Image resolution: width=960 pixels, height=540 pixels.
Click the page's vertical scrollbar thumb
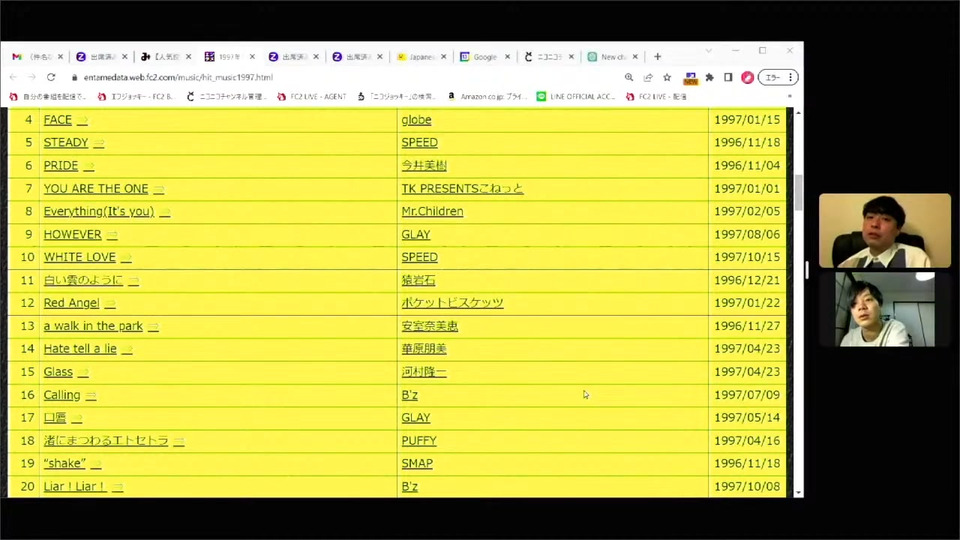click(x=798, y=192)
